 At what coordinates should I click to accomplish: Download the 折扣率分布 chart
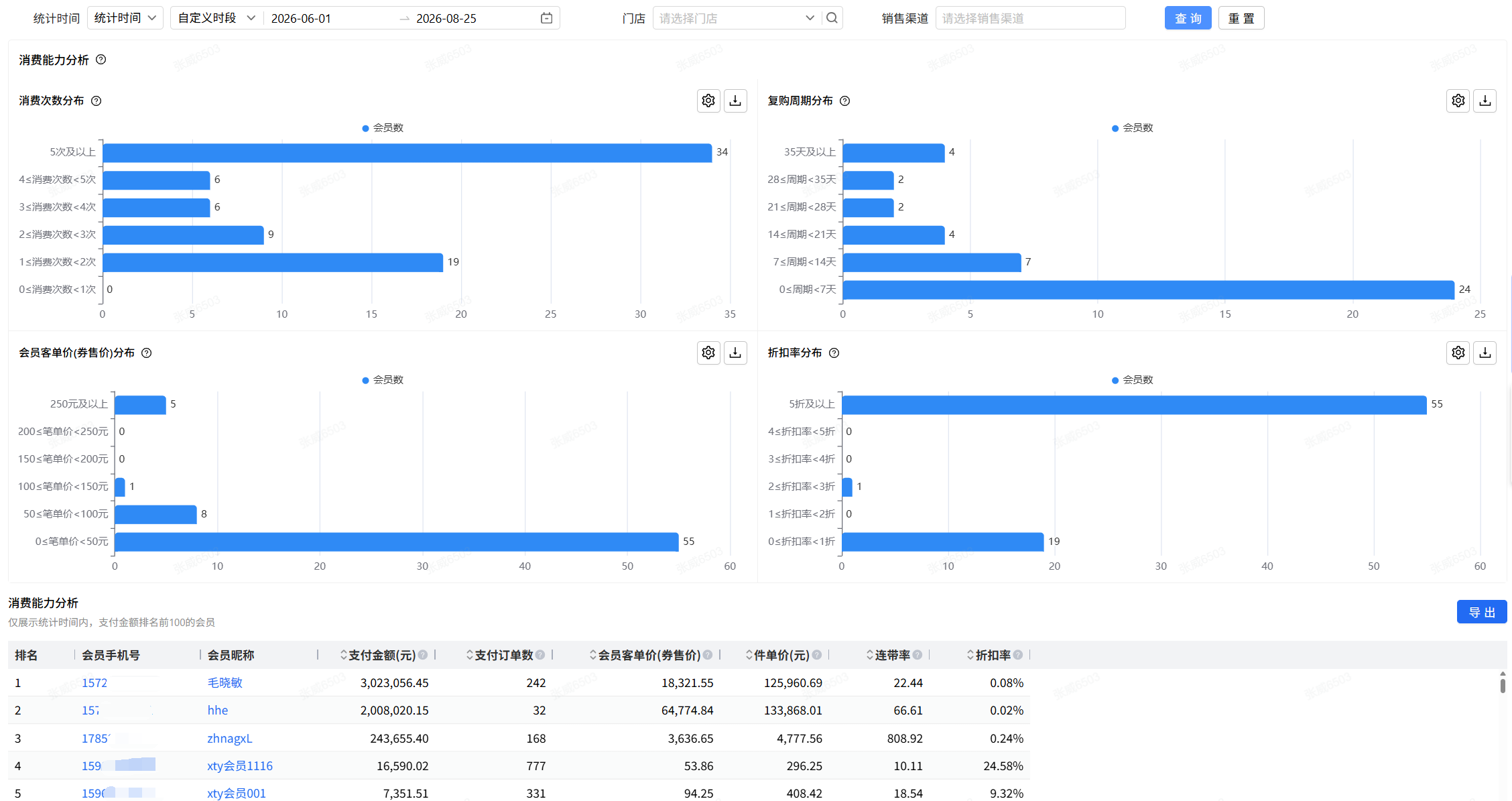pos(1485,353)
